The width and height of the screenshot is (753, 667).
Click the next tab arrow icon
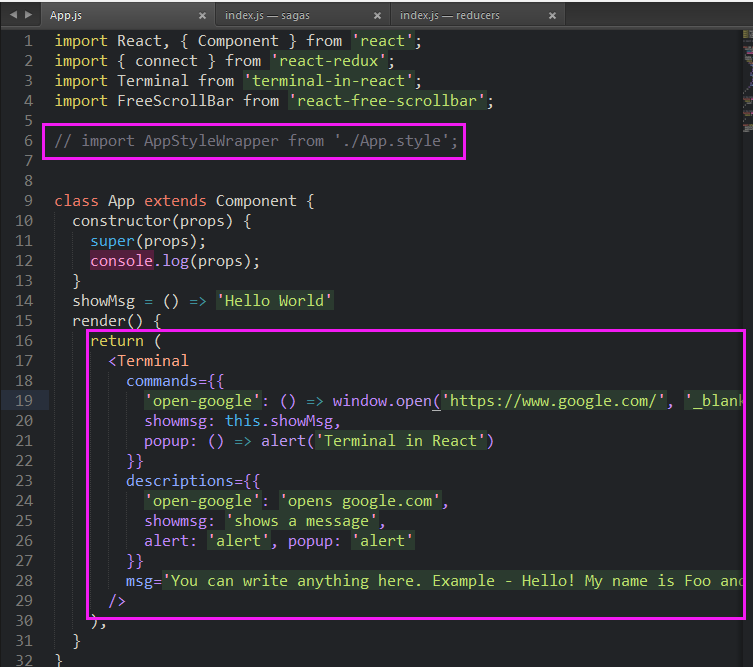coord(28,15)
